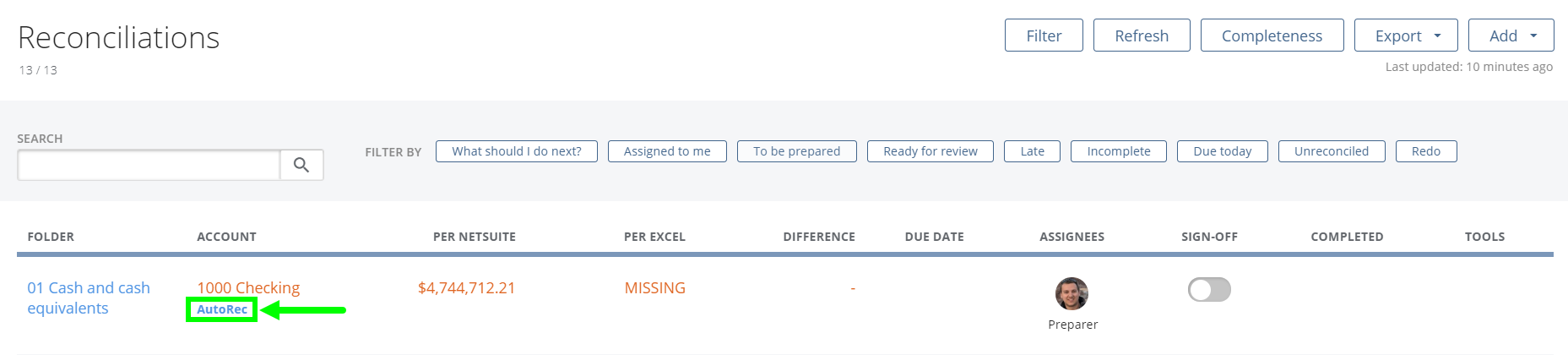Open the 1000 Checking account link

point(248,288)
